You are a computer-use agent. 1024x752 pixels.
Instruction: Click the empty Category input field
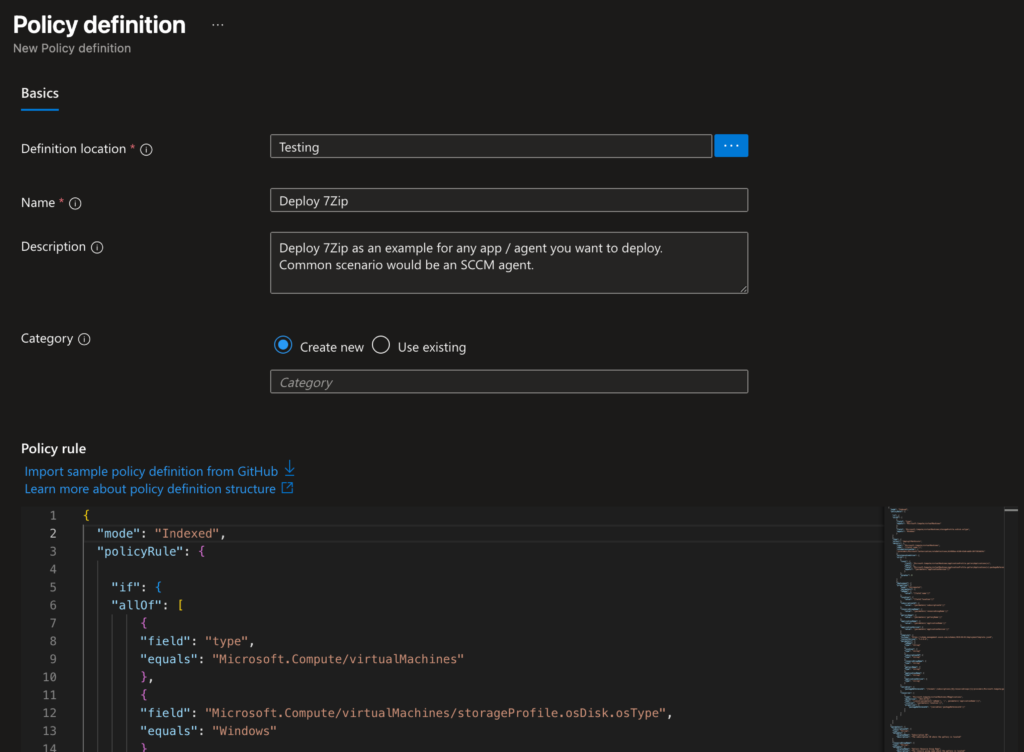point(508,382)
